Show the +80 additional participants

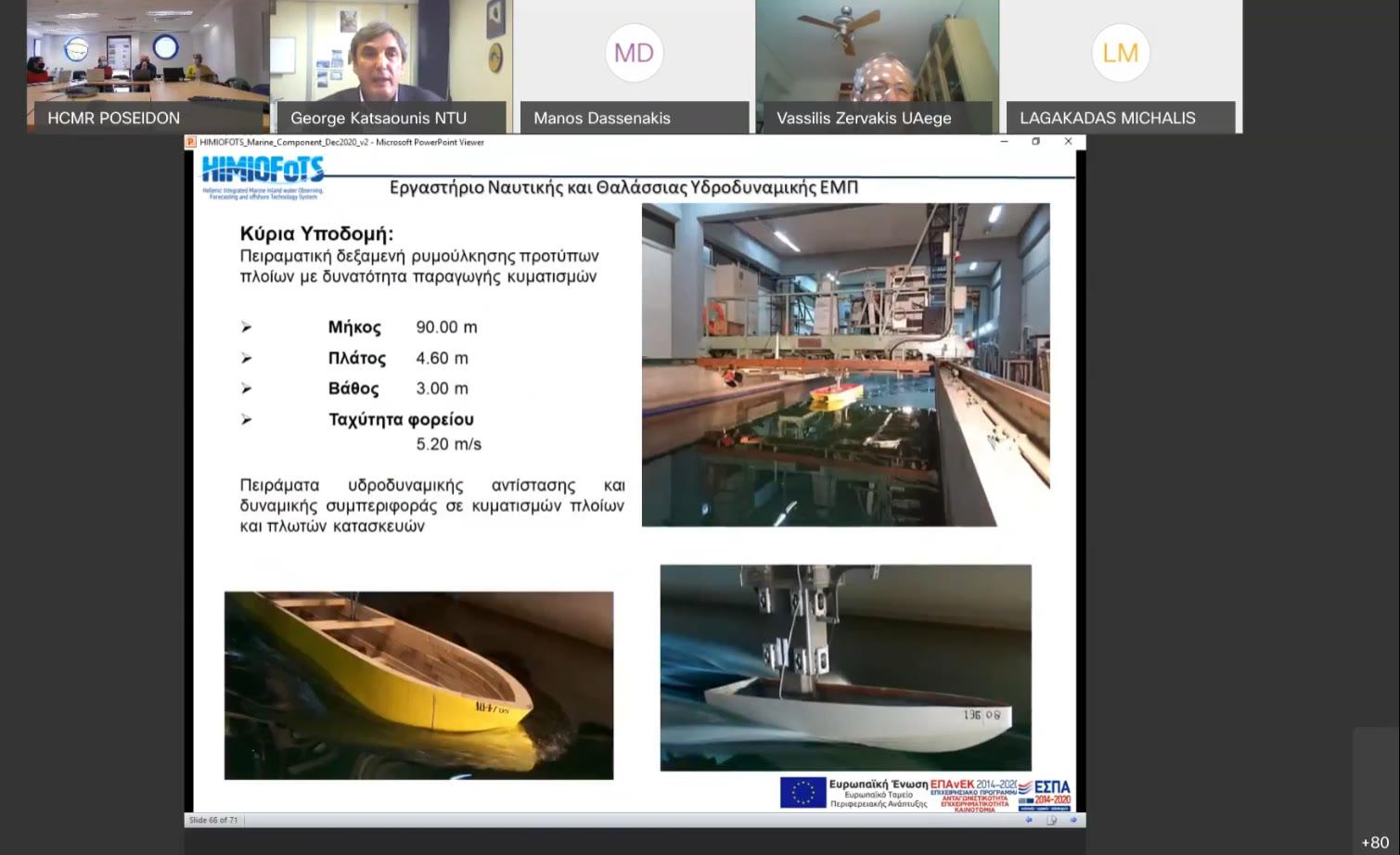[1374, 842]
